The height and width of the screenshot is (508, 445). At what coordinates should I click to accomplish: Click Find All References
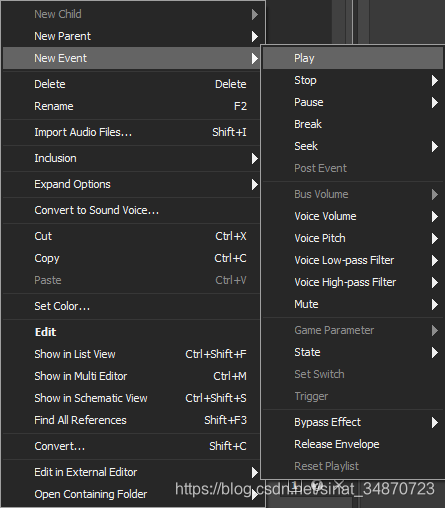point(131,420)
